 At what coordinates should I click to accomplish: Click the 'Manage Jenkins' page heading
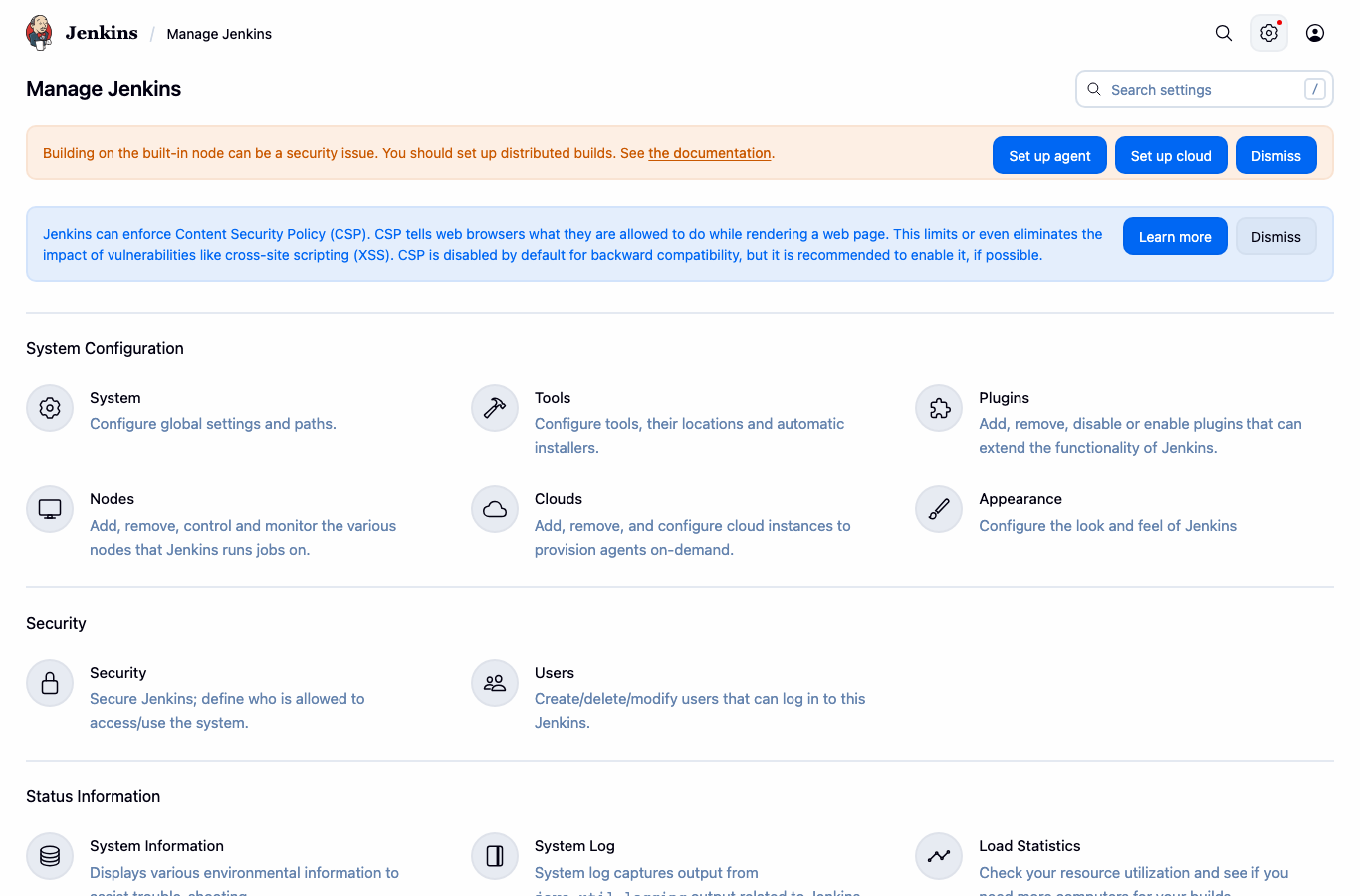[x=104, y=89]
